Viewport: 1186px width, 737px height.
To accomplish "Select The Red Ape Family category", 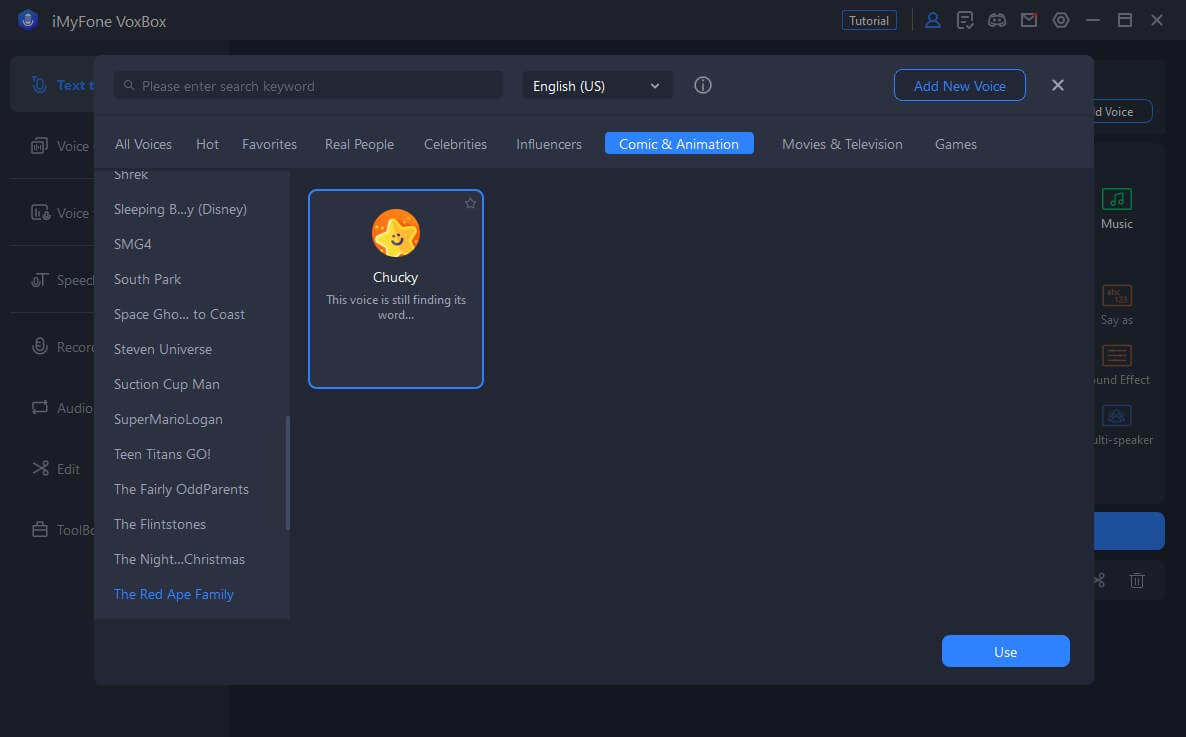I will (x=173, y=594).
